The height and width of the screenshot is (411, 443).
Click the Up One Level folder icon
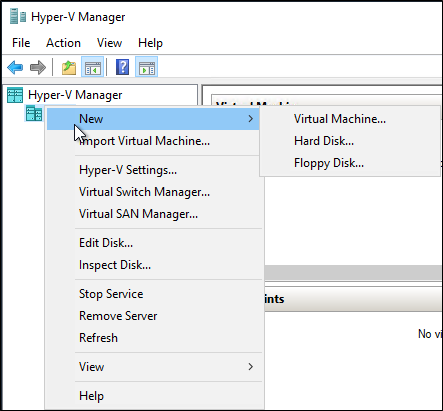pos(69,68)
